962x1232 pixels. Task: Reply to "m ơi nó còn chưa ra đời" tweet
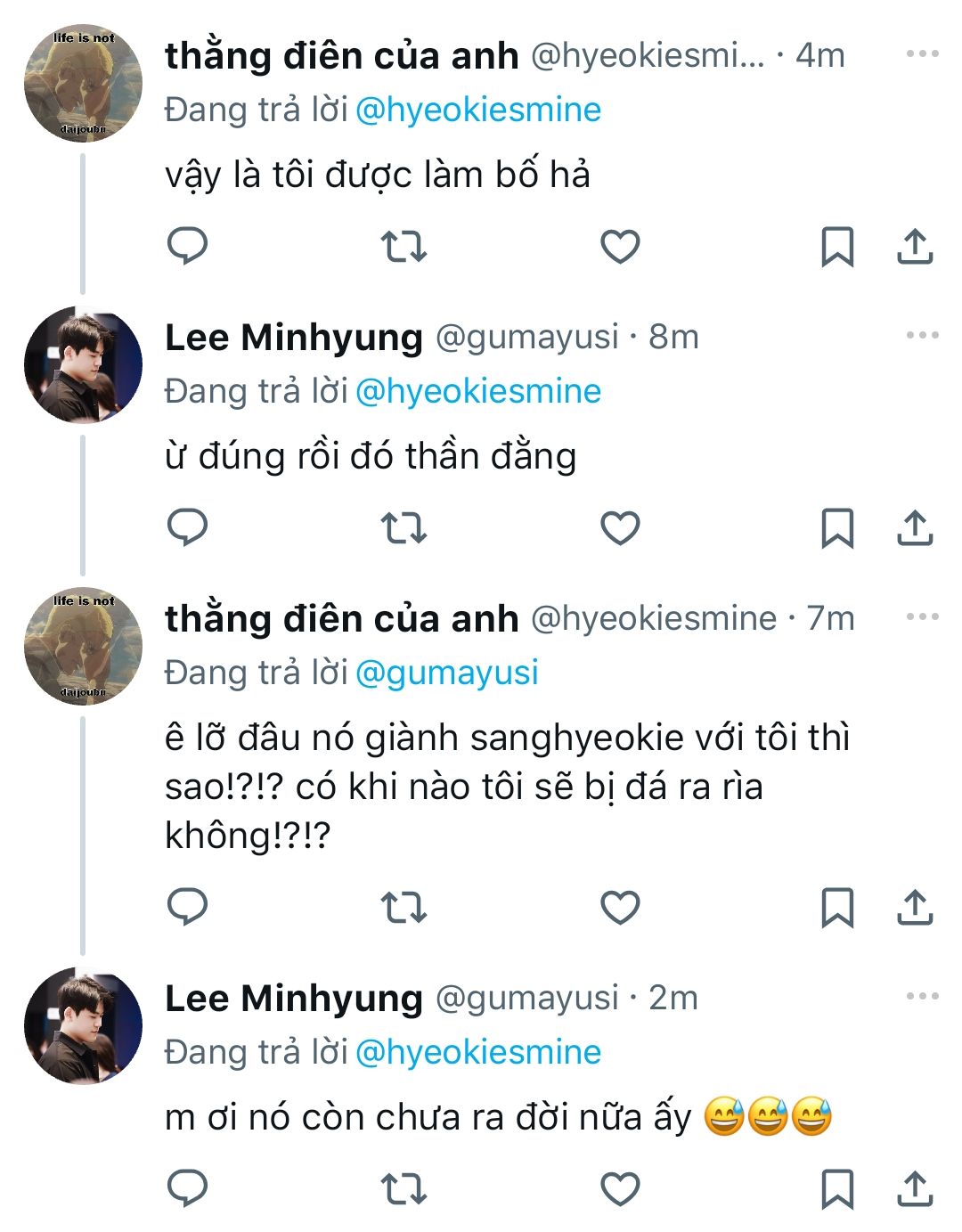[x=188, y=1188]
